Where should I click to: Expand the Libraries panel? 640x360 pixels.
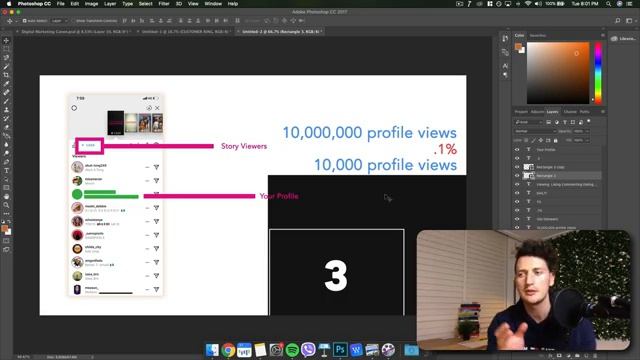pos(623,38)
